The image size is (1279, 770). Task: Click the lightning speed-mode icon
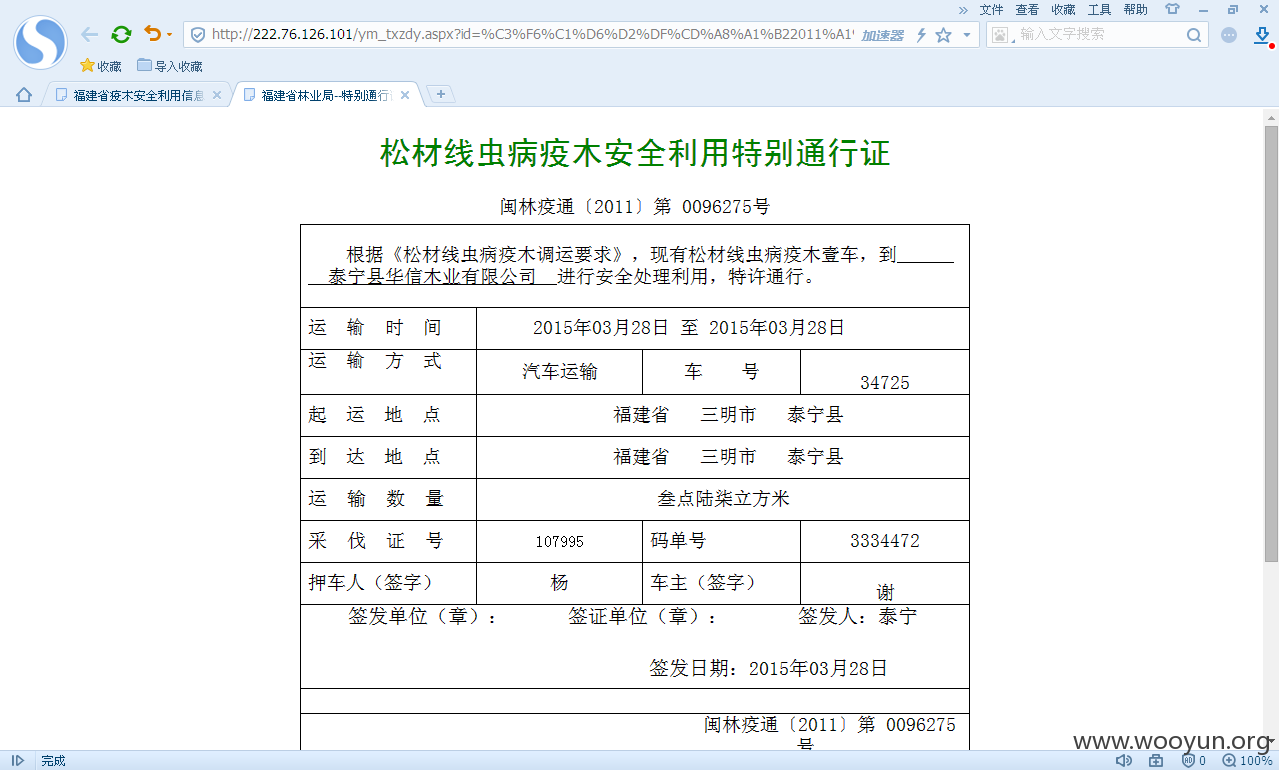tap(921, 35)
